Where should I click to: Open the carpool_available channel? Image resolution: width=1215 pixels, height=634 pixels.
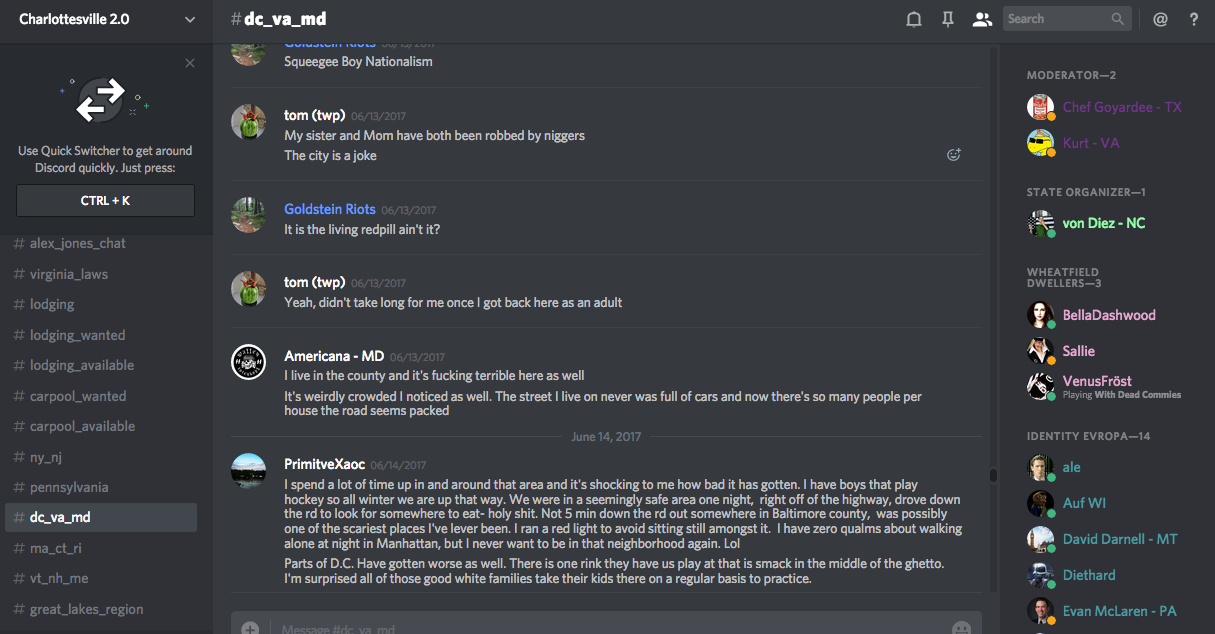click(x=82, y=426)
